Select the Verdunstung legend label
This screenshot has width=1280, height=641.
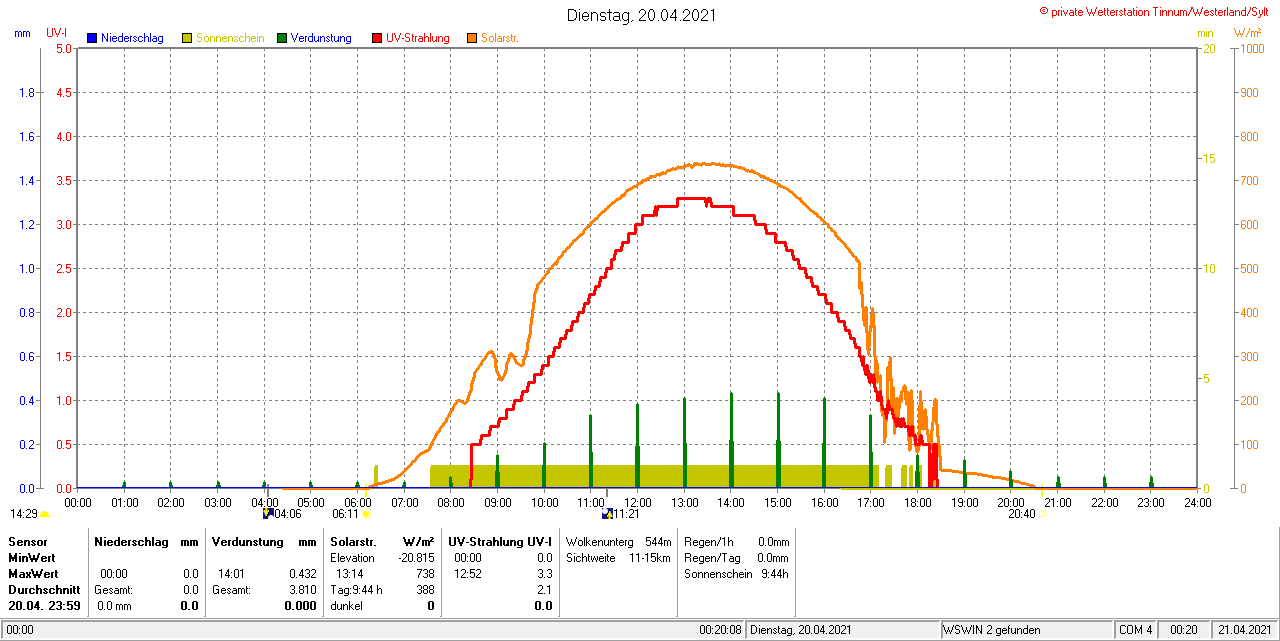[321, 38]
